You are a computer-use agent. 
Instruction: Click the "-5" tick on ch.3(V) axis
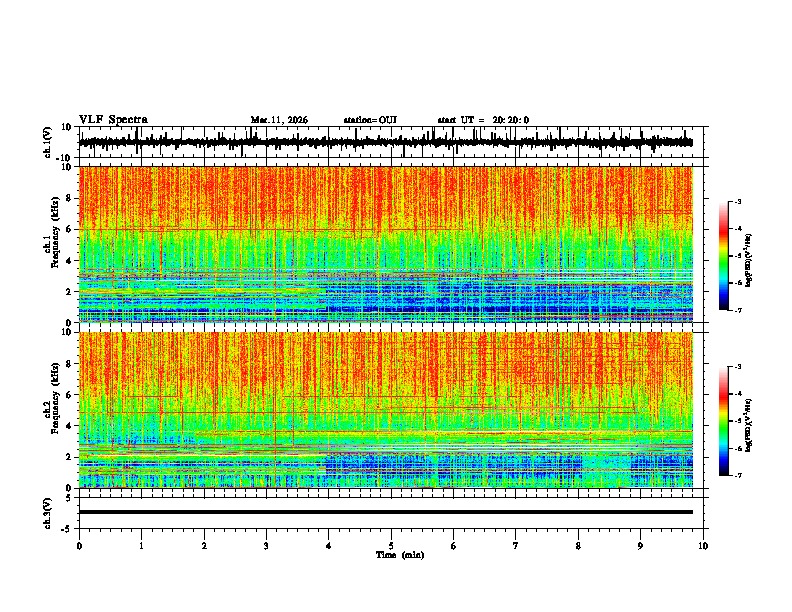tap(68, 529)
